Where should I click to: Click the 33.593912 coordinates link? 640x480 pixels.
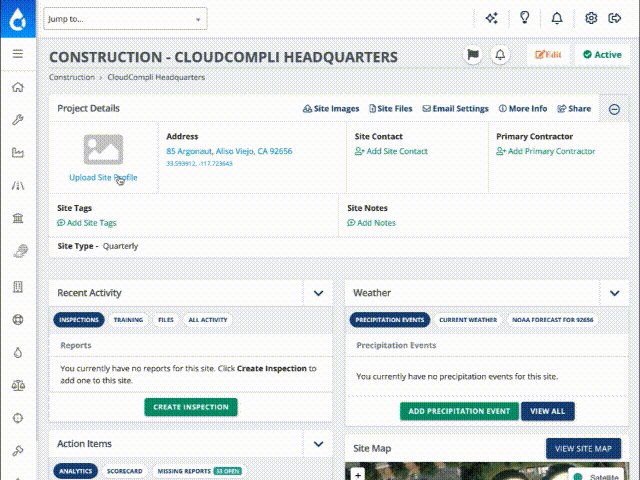pos(199,164)
